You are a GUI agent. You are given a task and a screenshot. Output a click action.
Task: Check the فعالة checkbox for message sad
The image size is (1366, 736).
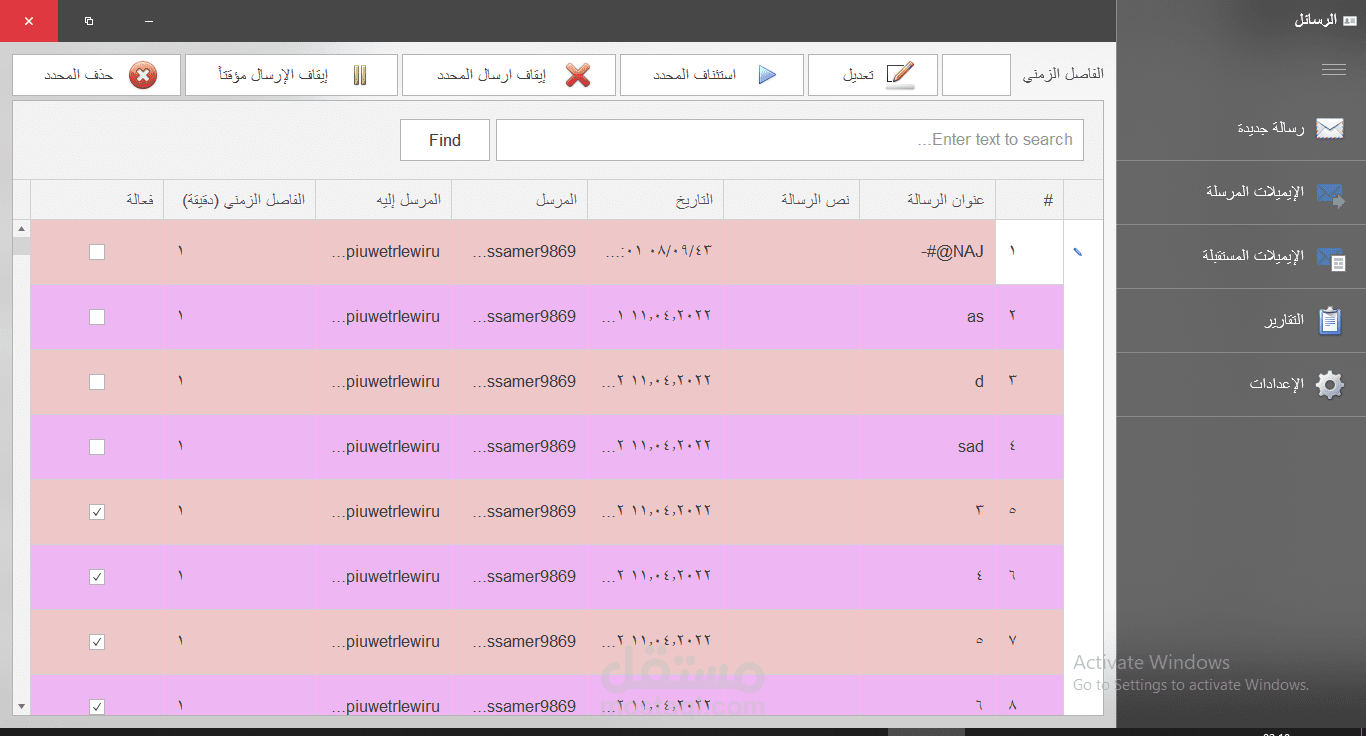(97, 447)
